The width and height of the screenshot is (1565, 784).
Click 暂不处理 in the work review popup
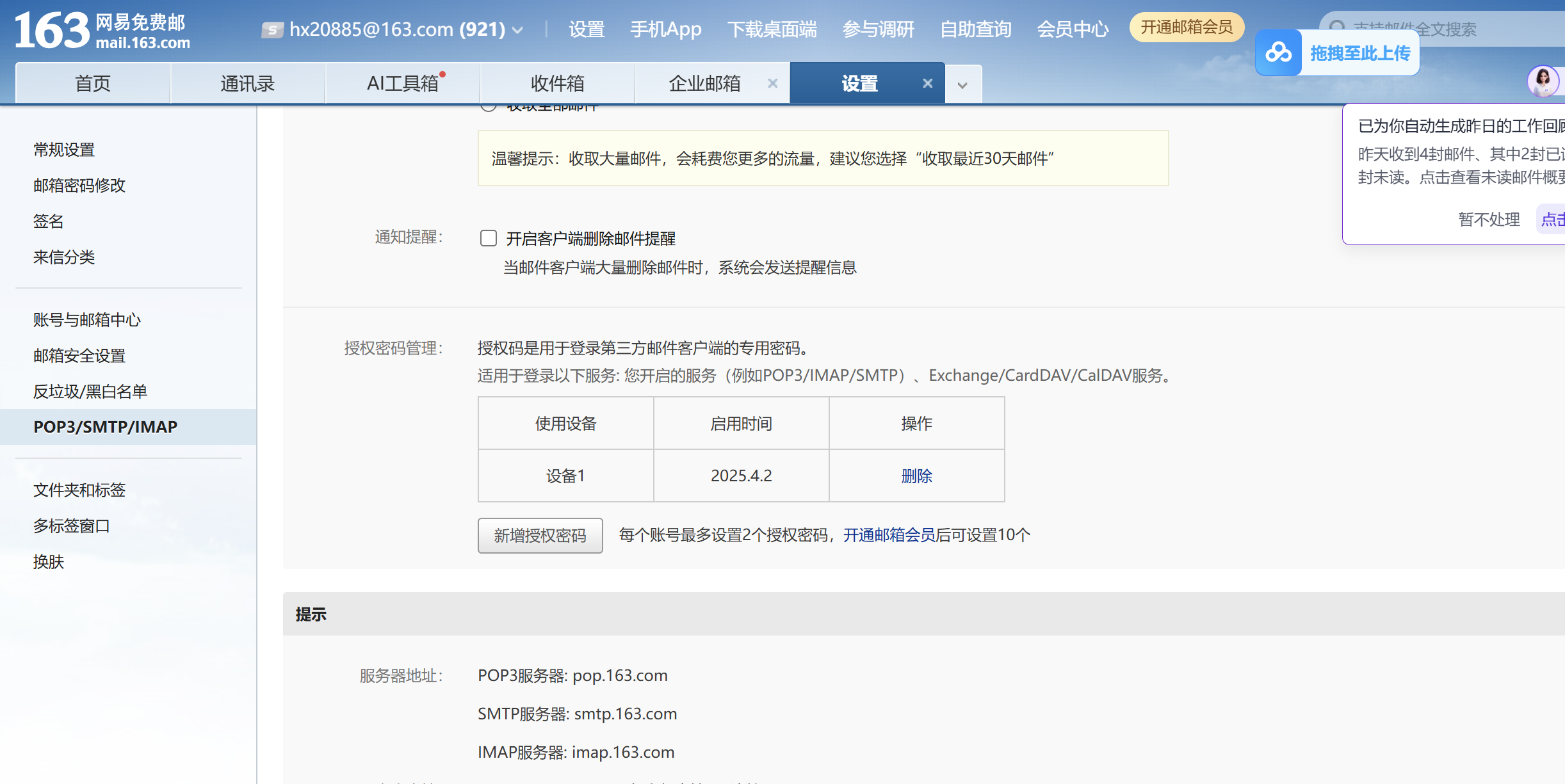pyautogui.click(x=1489, y=220)
